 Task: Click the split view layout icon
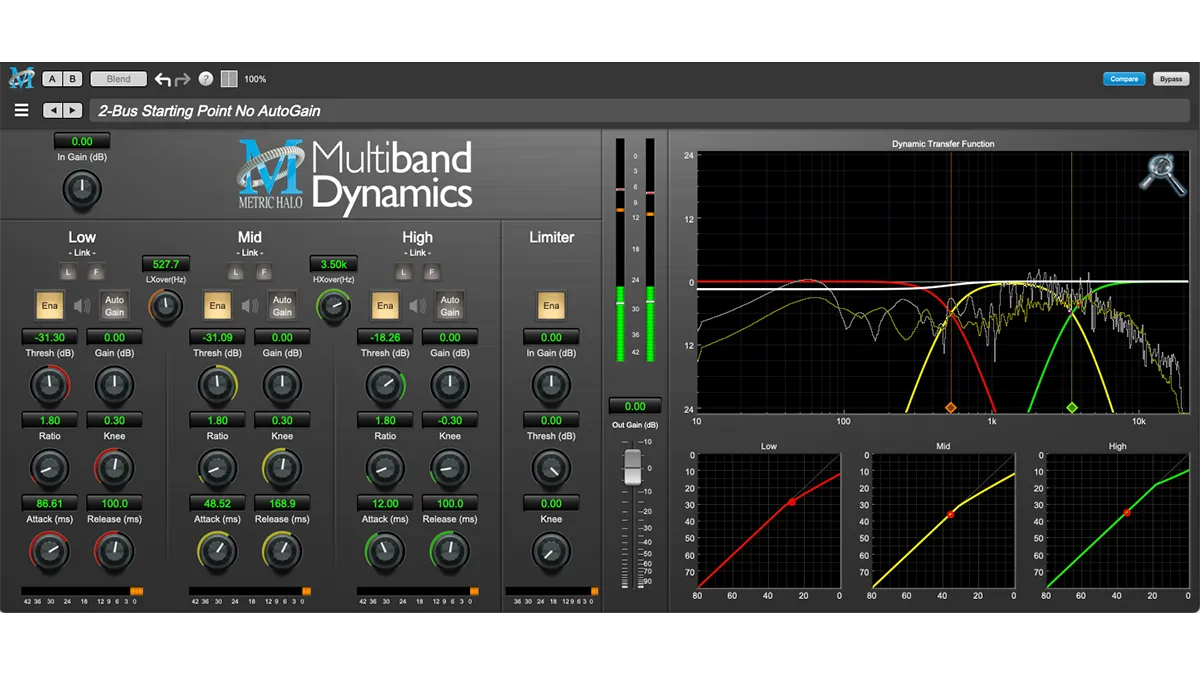(x=229, y=79)
